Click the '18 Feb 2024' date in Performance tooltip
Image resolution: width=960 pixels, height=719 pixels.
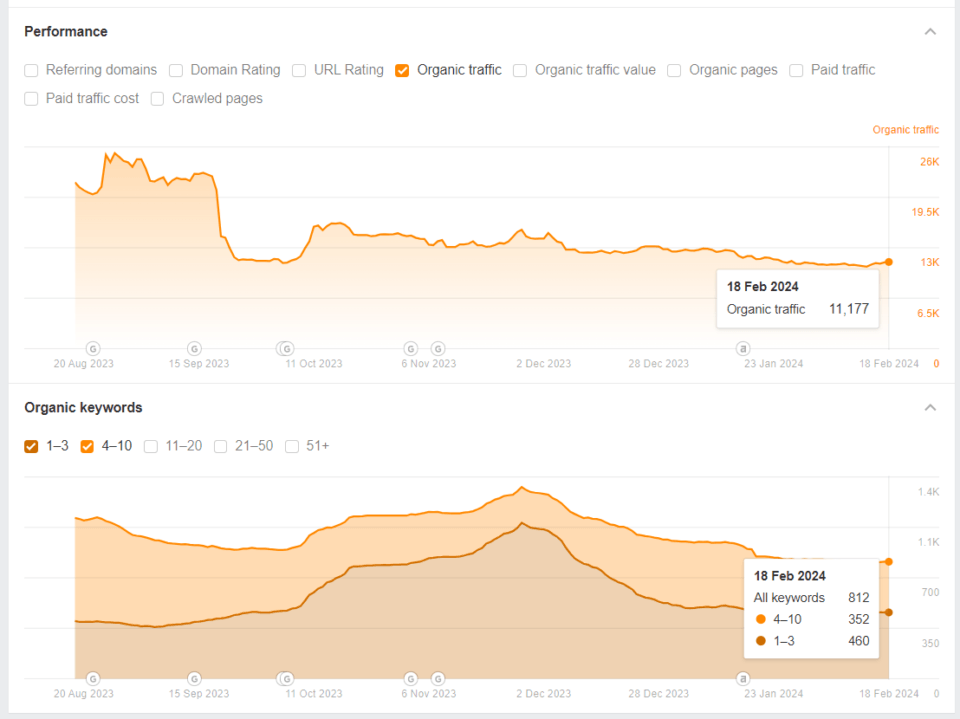[762, 287]
